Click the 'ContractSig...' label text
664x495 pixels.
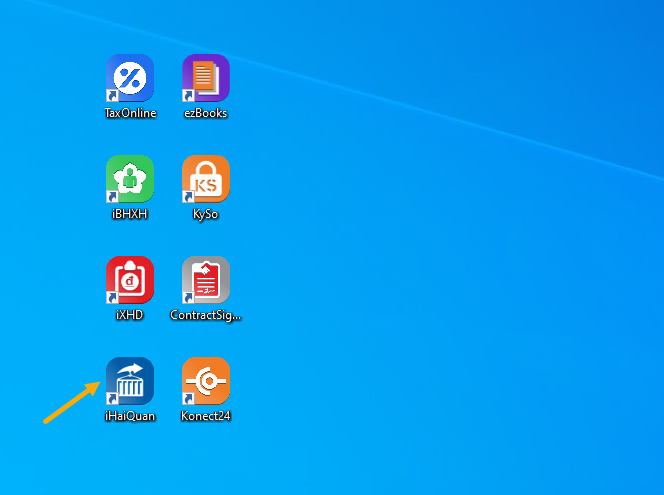coord(206,315)
